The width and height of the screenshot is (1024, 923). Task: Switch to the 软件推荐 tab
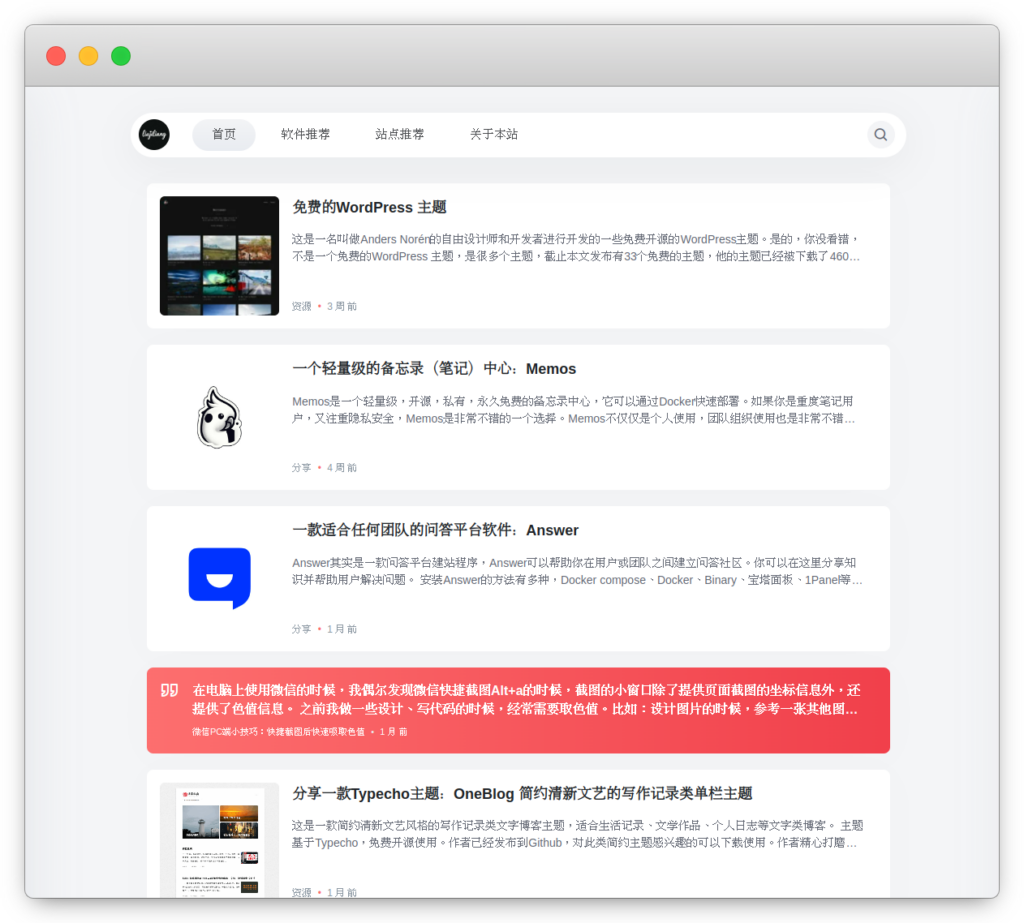305,134
